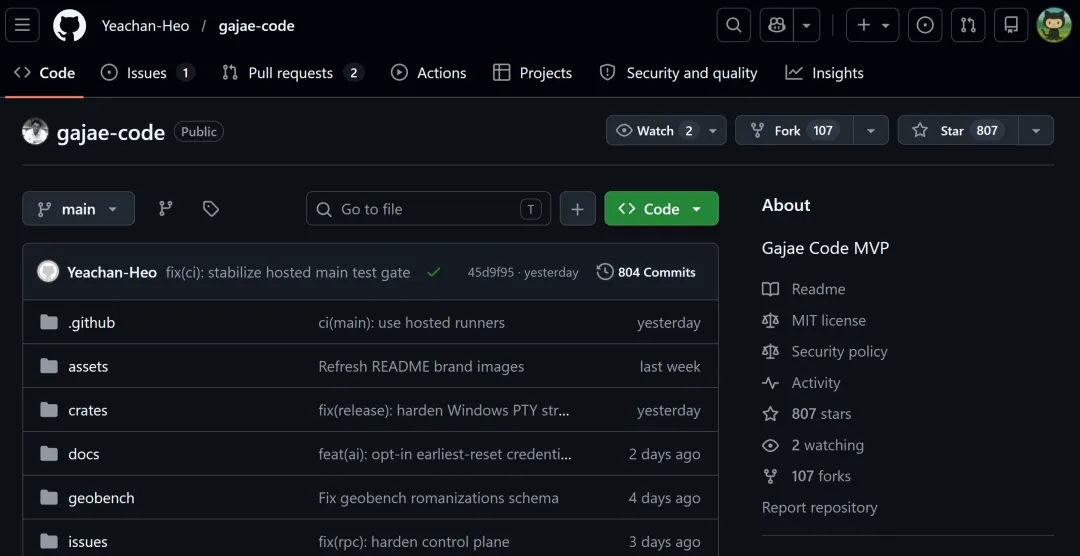Viewport: 1080px width, 556px height.
Task: View tags via the tag icon
Action: (x=211, y=209)
